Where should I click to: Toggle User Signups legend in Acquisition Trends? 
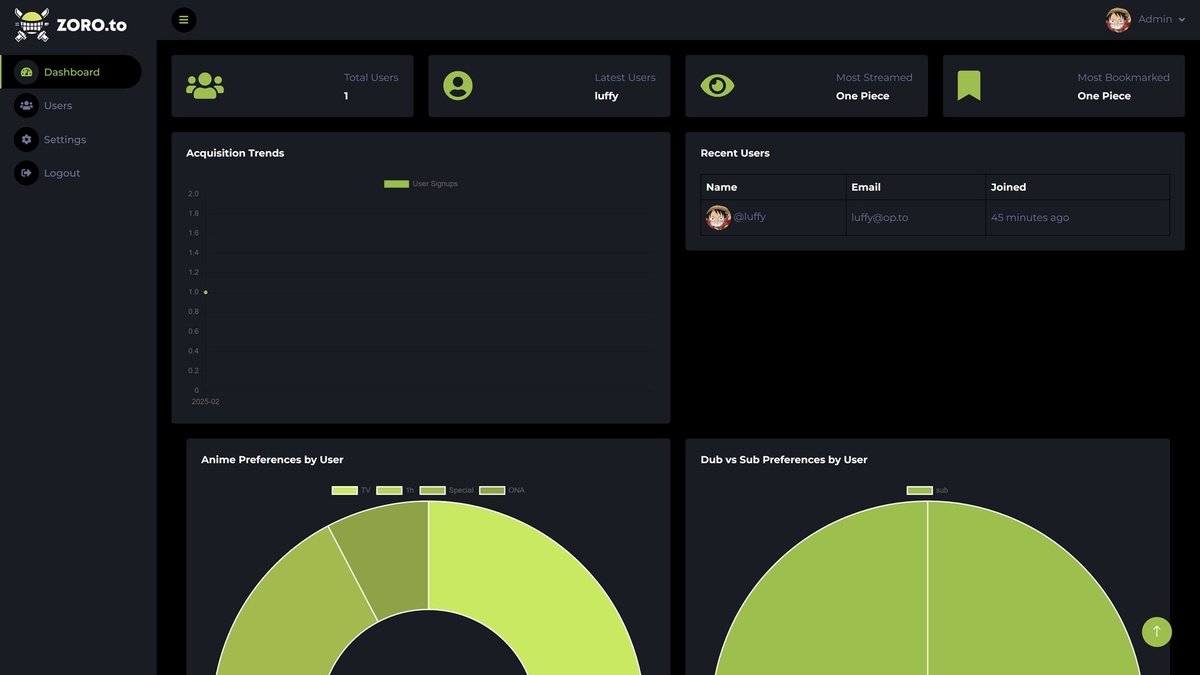[421, 184]
